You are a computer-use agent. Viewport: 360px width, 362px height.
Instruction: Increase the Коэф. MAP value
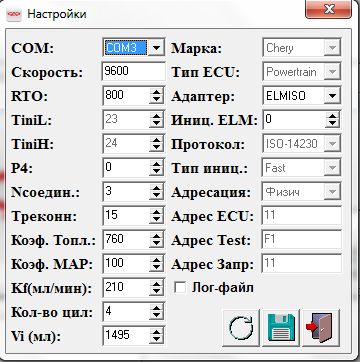(156, 260)
